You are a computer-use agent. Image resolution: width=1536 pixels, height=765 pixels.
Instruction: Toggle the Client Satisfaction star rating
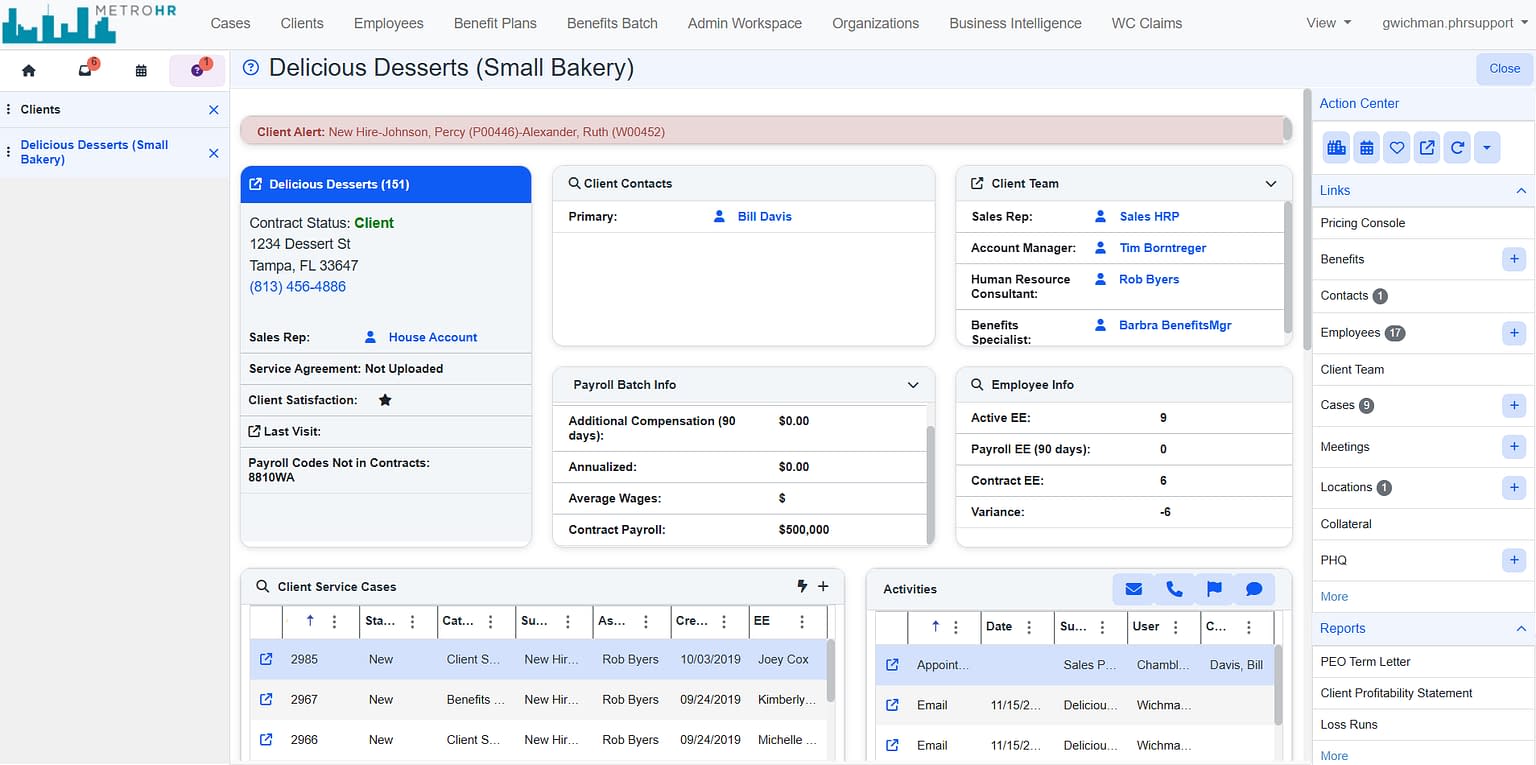point(384,399)
